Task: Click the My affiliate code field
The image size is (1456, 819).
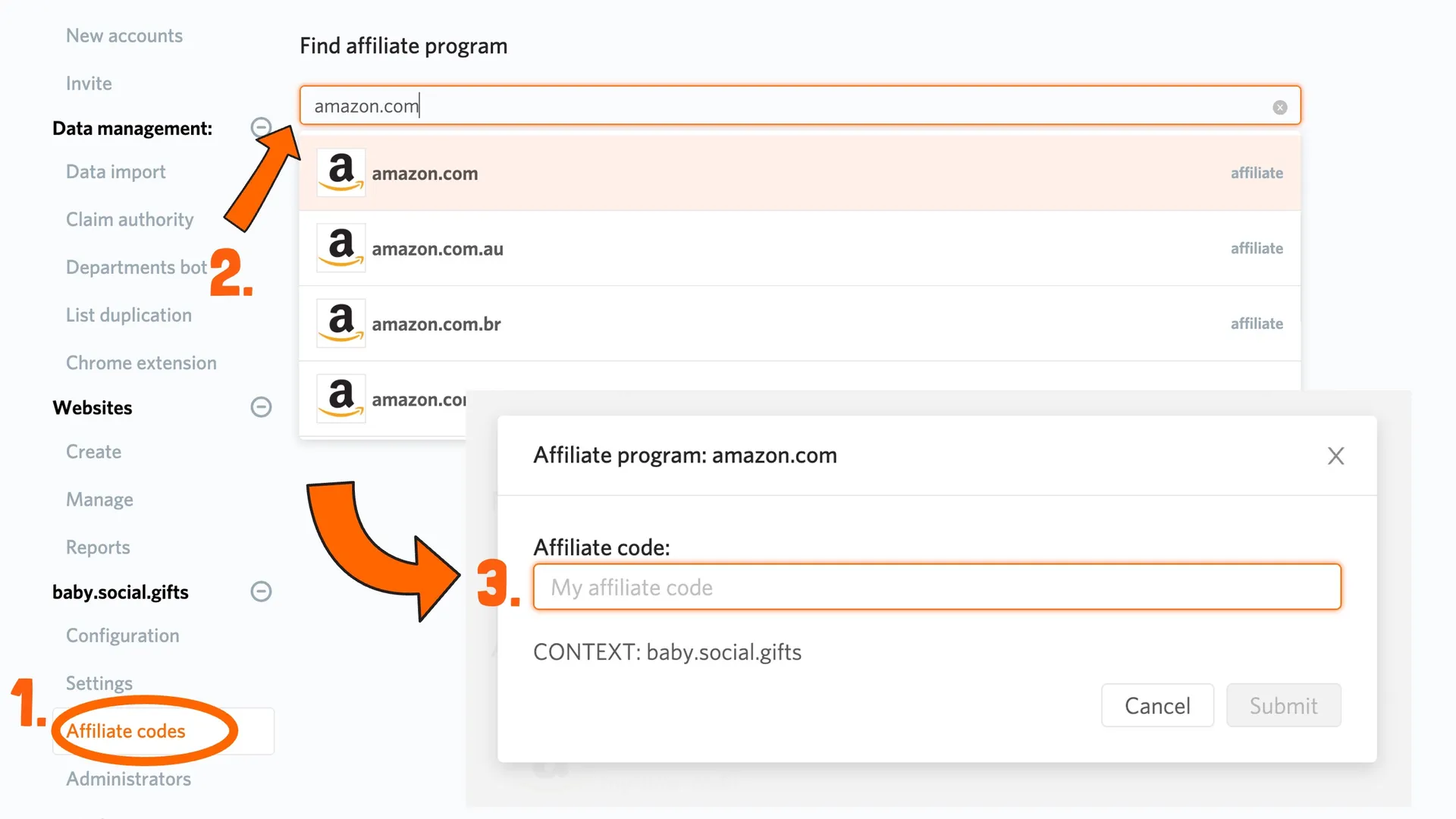Action: coord(937,587)
